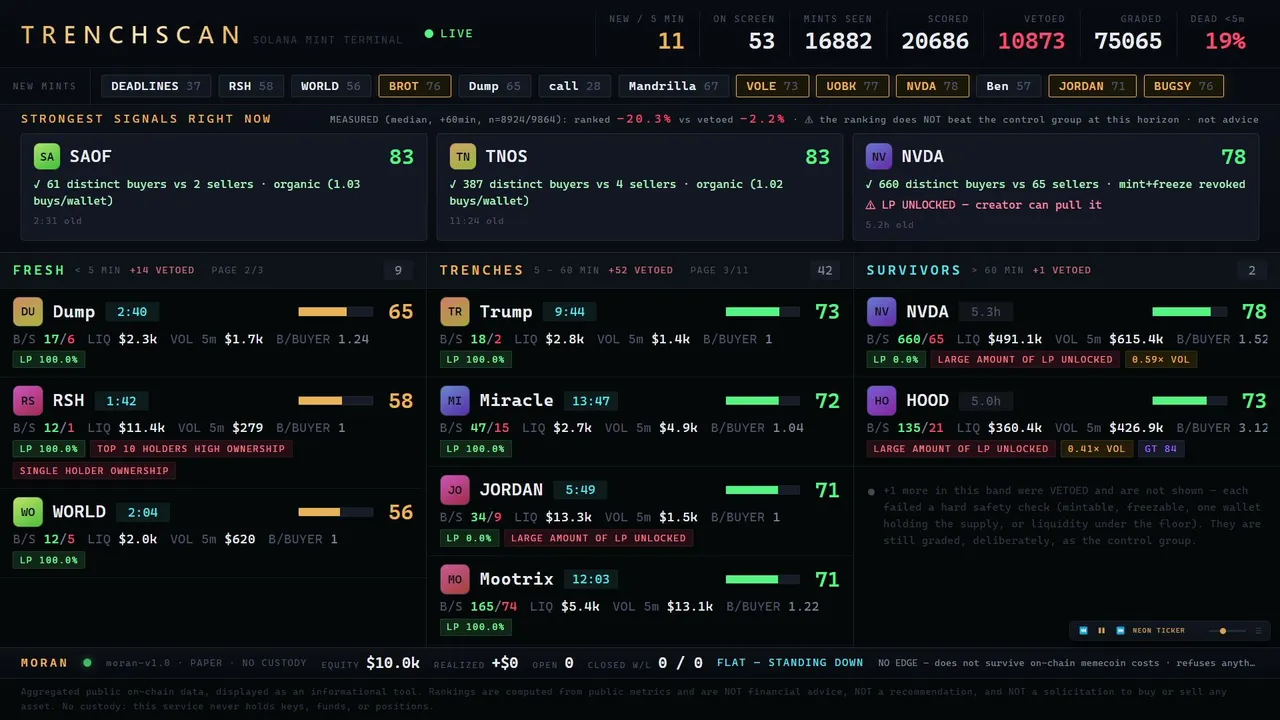This screenshot has width=1280, height=720.
Task: Click the JORDAN token JO avatar
Action: [x=455, y=490]
